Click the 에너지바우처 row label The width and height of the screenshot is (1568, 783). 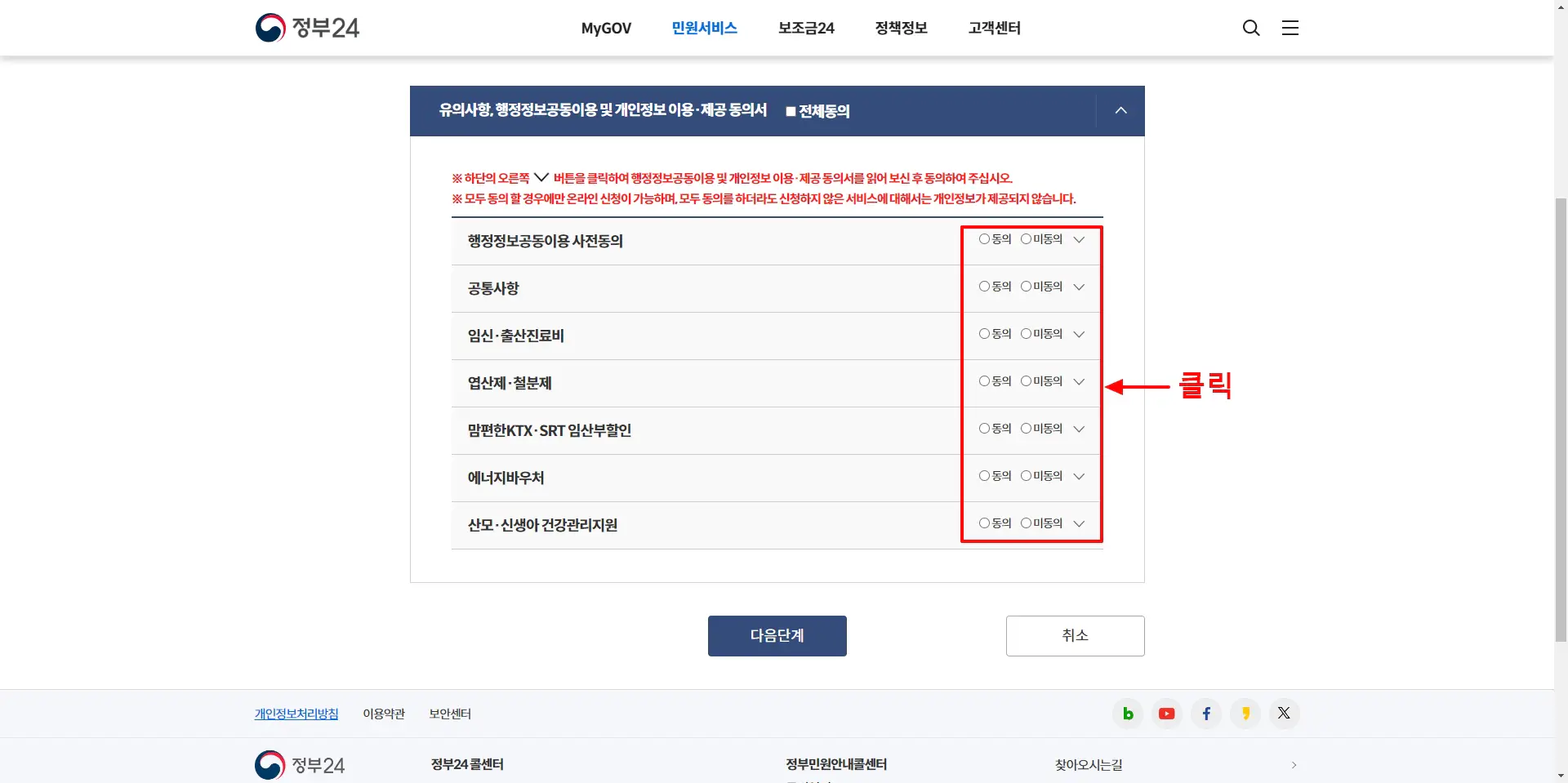click(506, 478)
